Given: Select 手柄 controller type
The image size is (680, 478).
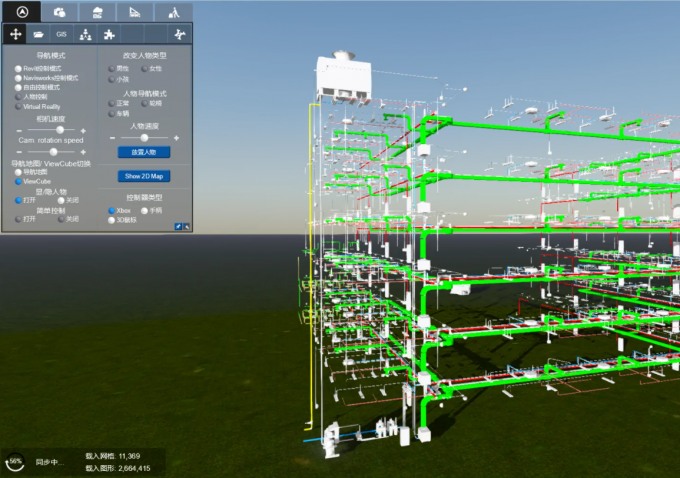Looking at the screenshot, I should point(144,210).
